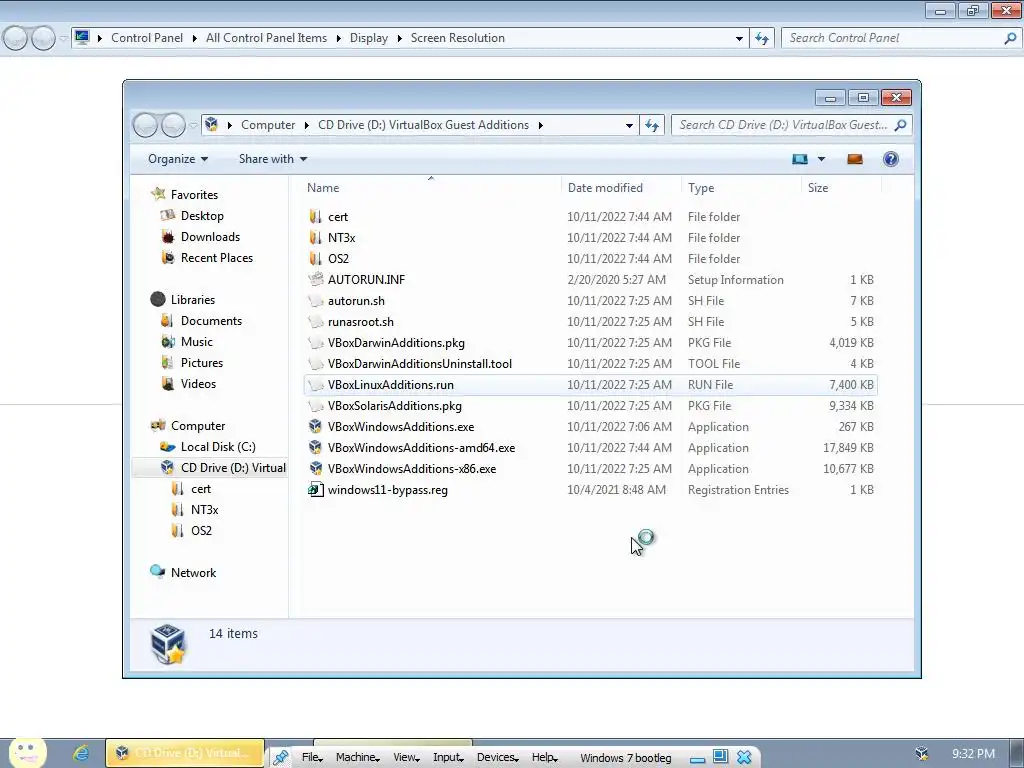Select Videos library in navigation pane

tap(198, 383)
